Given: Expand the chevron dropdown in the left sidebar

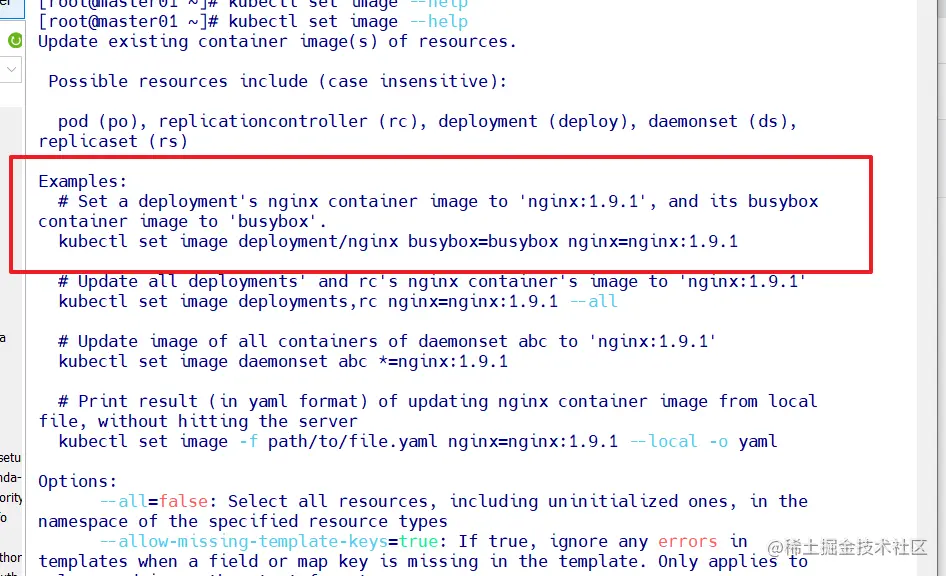Looking at the screenshot, I should click(11, 69).
